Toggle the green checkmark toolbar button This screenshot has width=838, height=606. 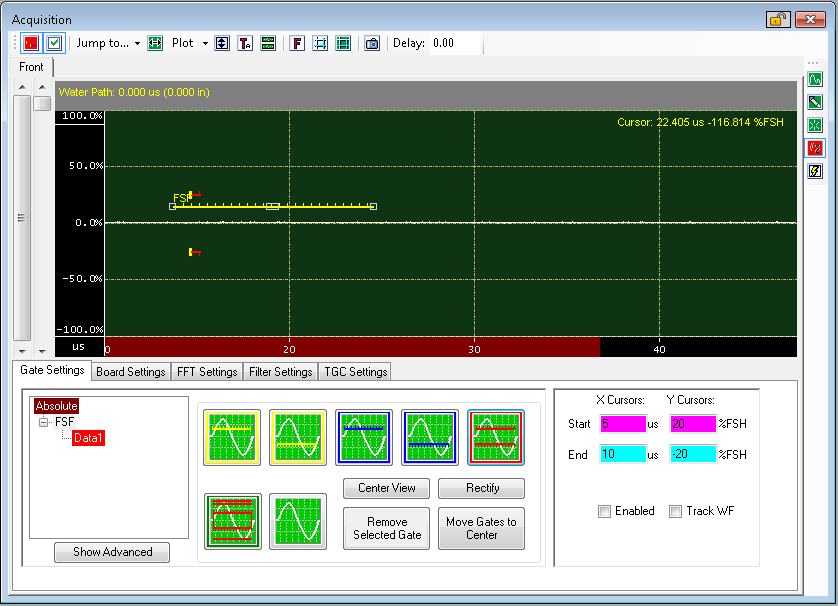[54, 43]
